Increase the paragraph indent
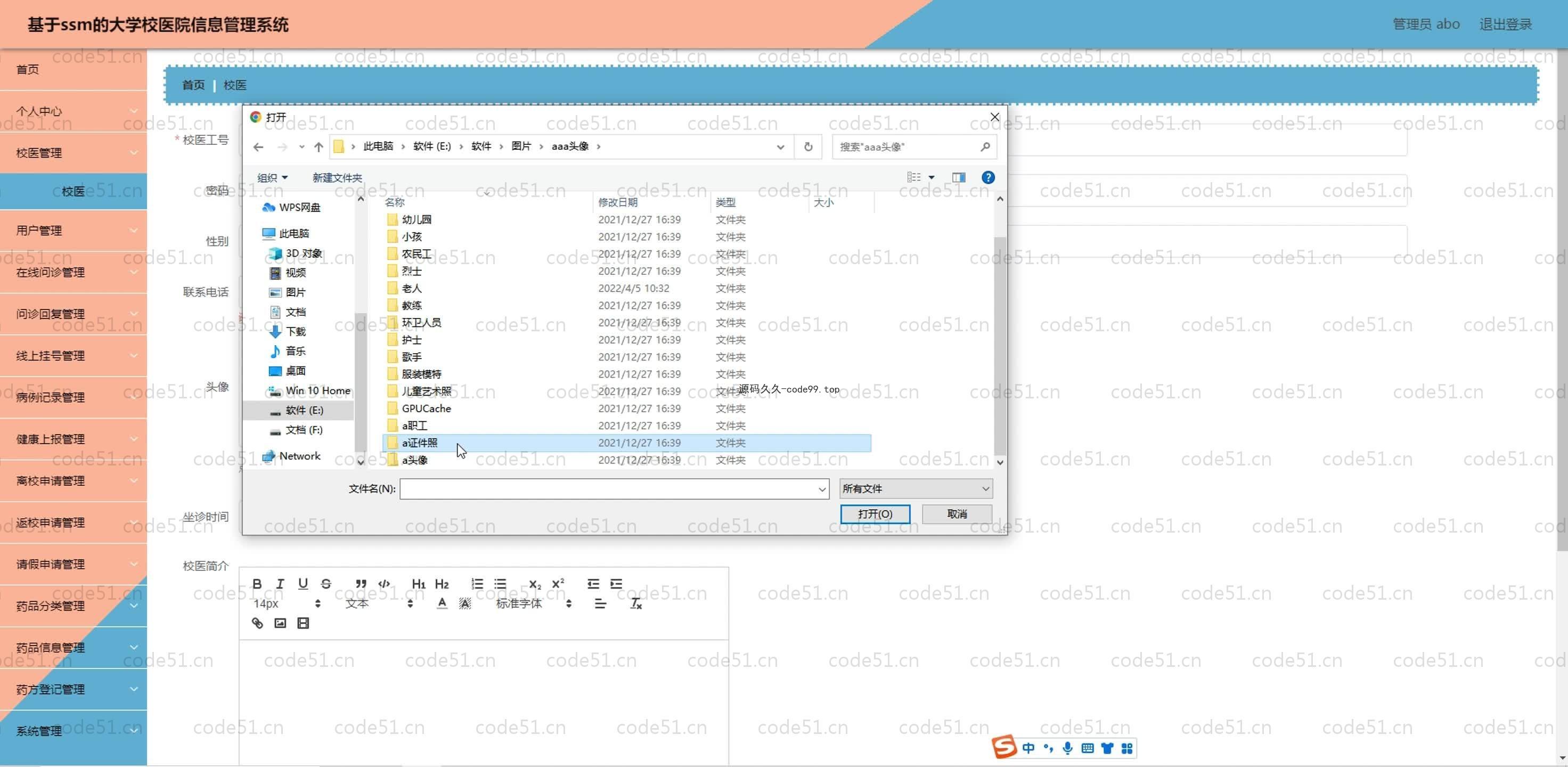Screen dimensions: 1568x767 coord(617,584)
